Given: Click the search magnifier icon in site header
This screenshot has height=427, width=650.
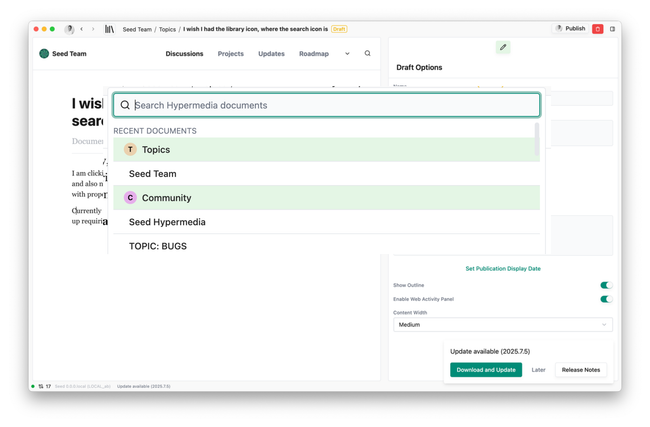Looking at the screenshot, I should click(367, 54).
